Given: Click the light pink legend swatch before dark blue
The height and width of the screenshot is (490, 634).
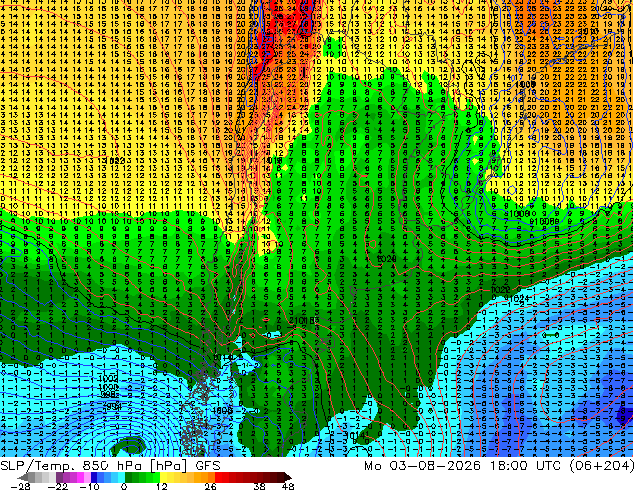Looking at the screenshot, I should click(x=87, y=477).
